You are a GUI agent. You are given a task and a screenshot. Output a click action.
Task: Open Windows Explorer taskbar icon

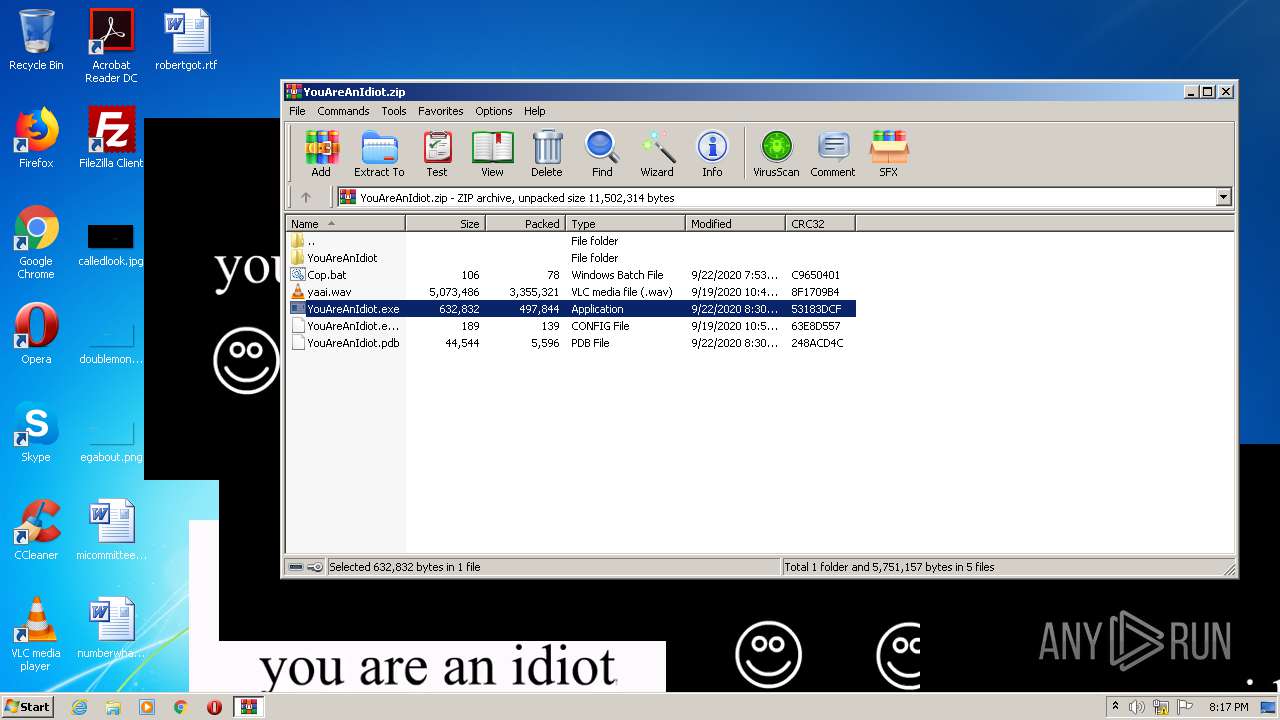pos(113,707)
